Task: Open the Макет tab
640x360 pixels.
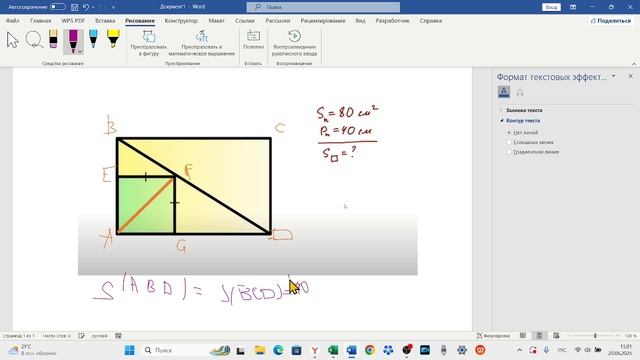Action: tap(216, 20)
